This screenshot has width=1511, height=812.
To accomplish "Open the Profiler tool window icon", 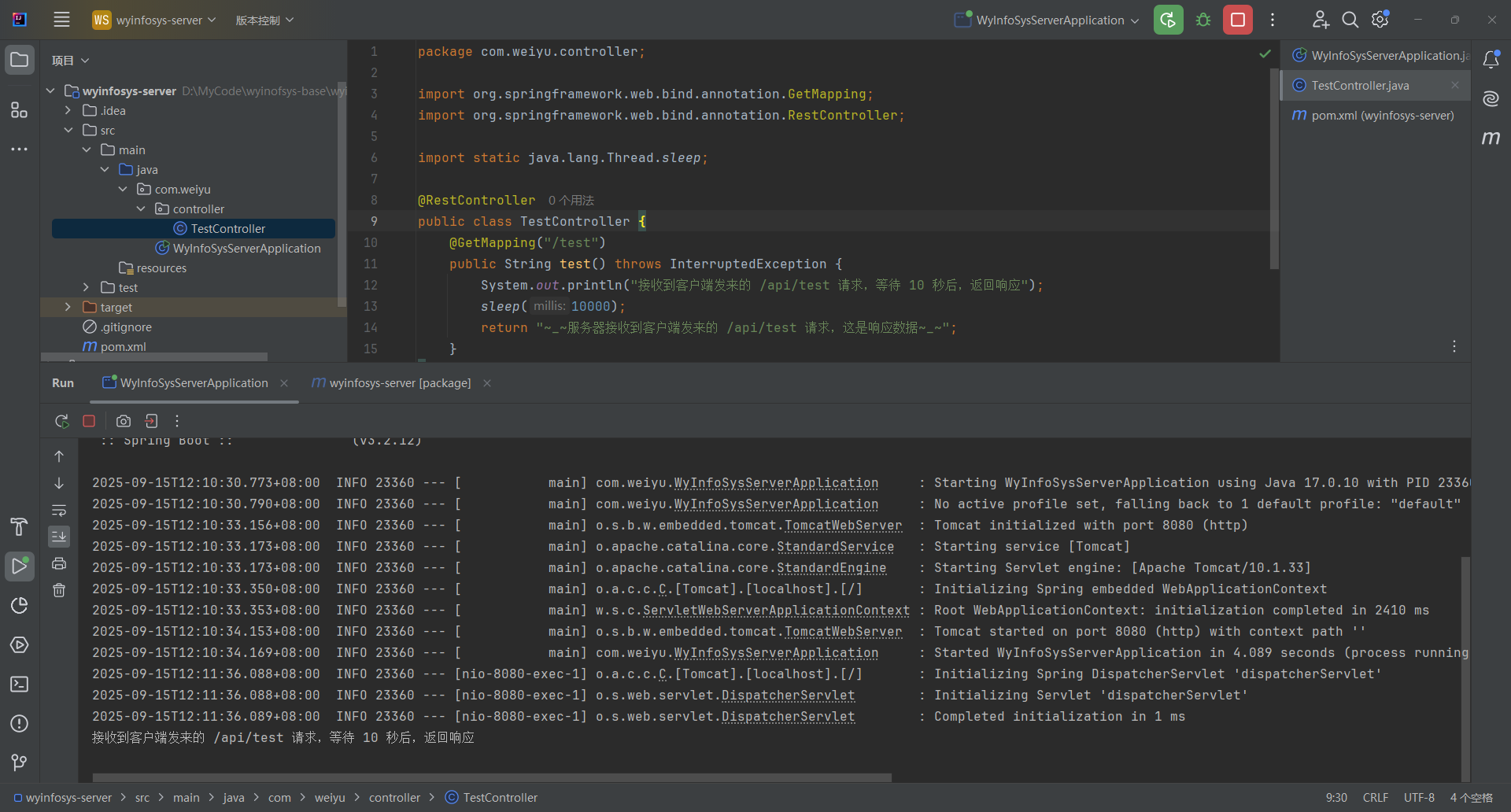I will (x=20, y=605).
